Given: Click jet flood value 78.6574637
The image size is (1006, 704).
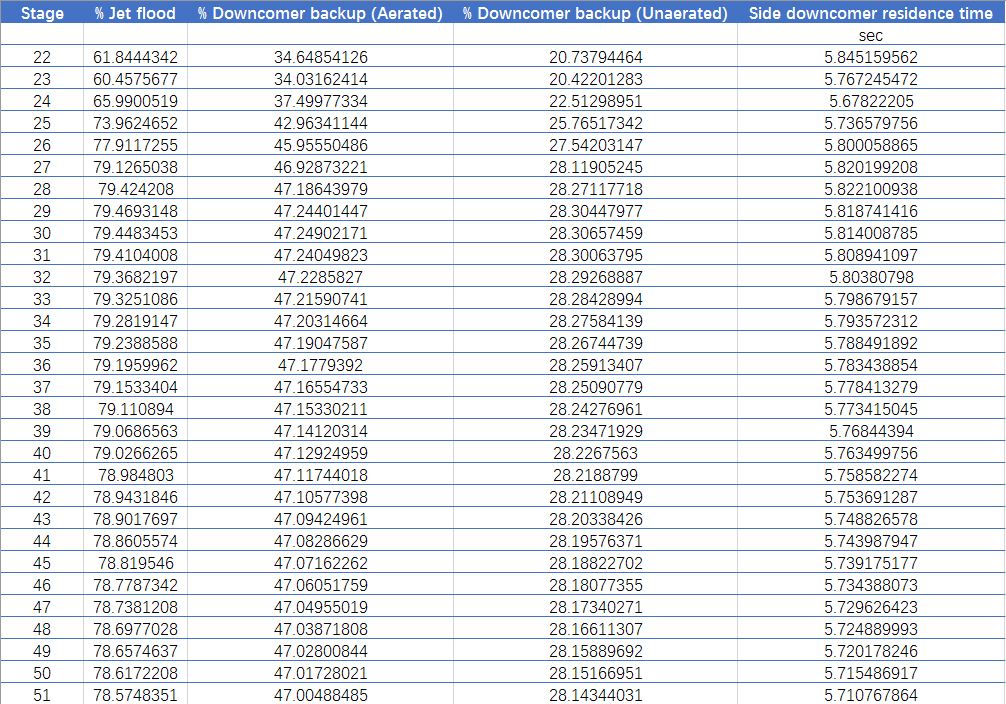Looking at the screenshot, I should [x=135, y=651].
